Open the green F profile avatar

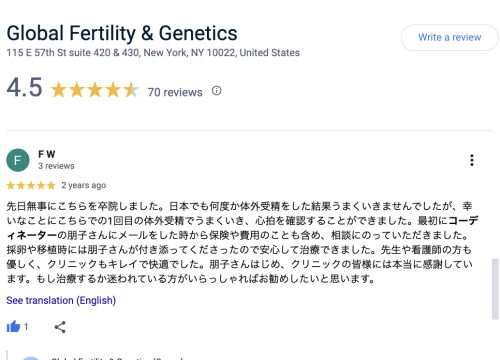[x=18, y=160]
